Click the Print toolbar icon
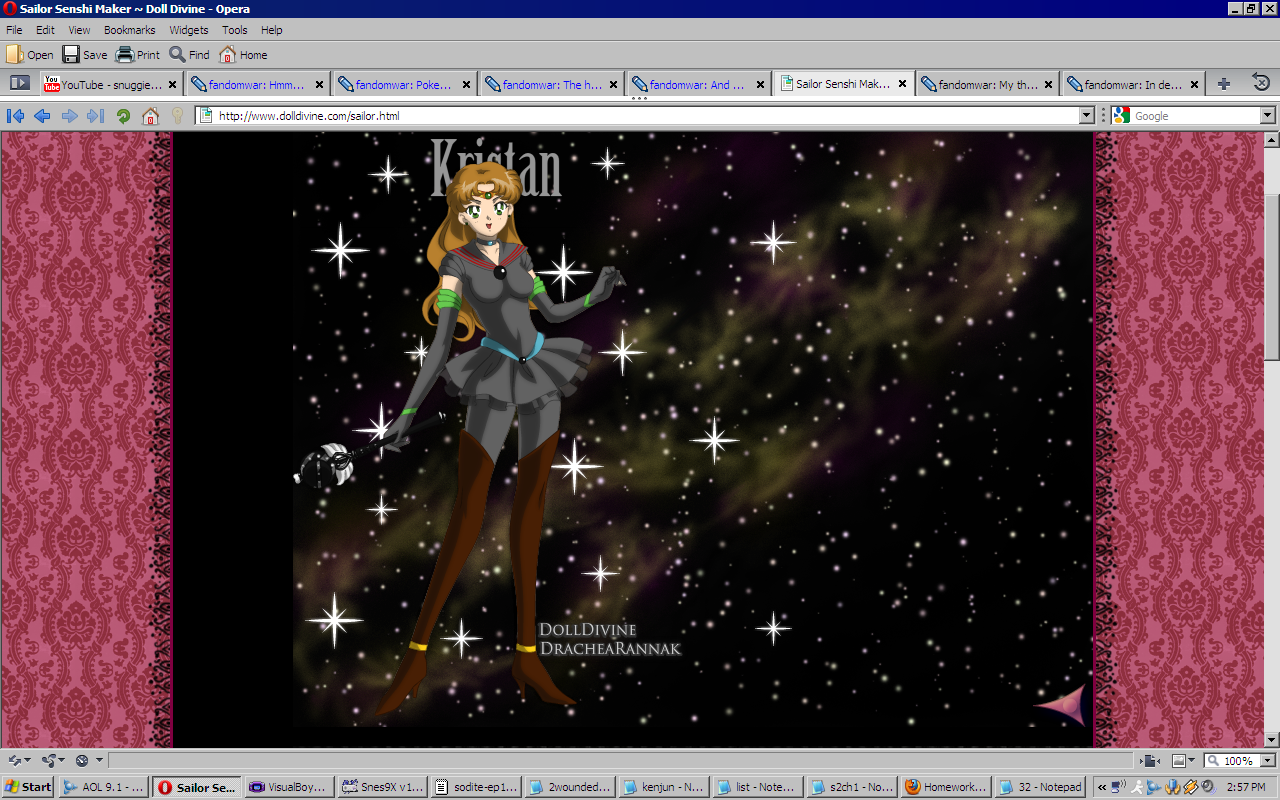Image resolution: width=1280 pixels, height=800 pixels. 138,55
